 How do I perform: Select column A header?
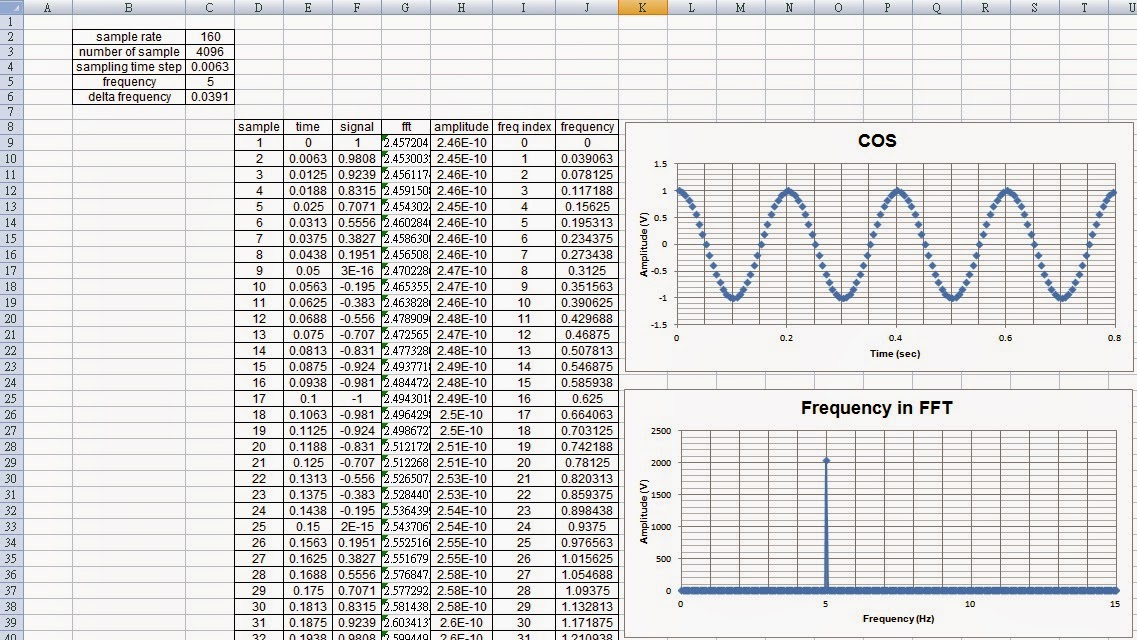click(46, 7)
